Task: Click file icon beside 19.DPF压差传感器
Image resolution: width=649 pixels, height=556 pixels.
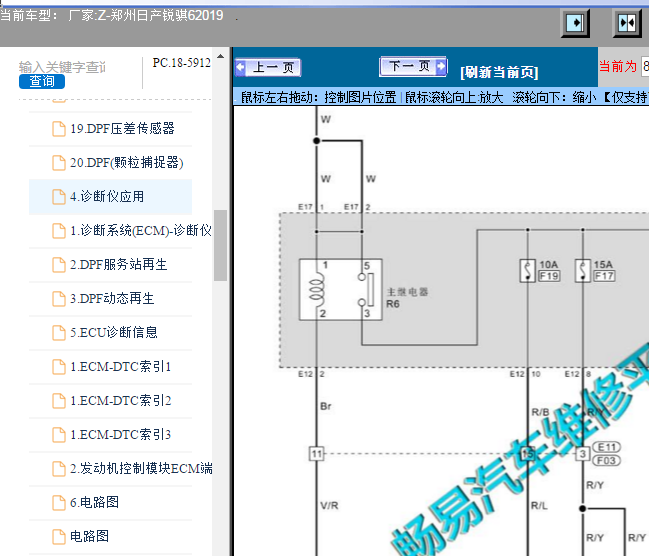Action: pos(59,129)
